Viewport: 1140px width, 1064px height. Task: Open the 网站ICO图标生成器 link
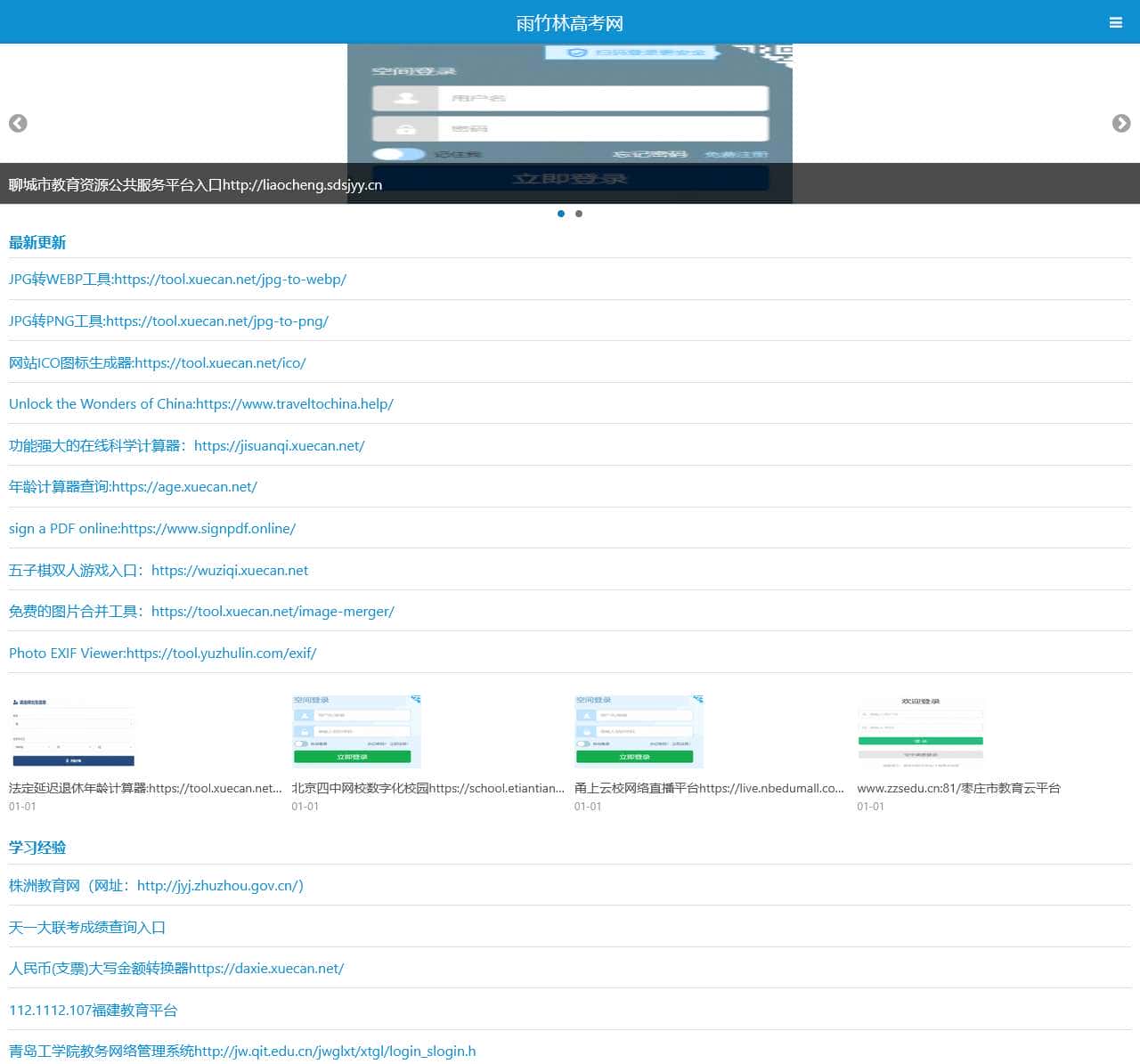point(157,363)
